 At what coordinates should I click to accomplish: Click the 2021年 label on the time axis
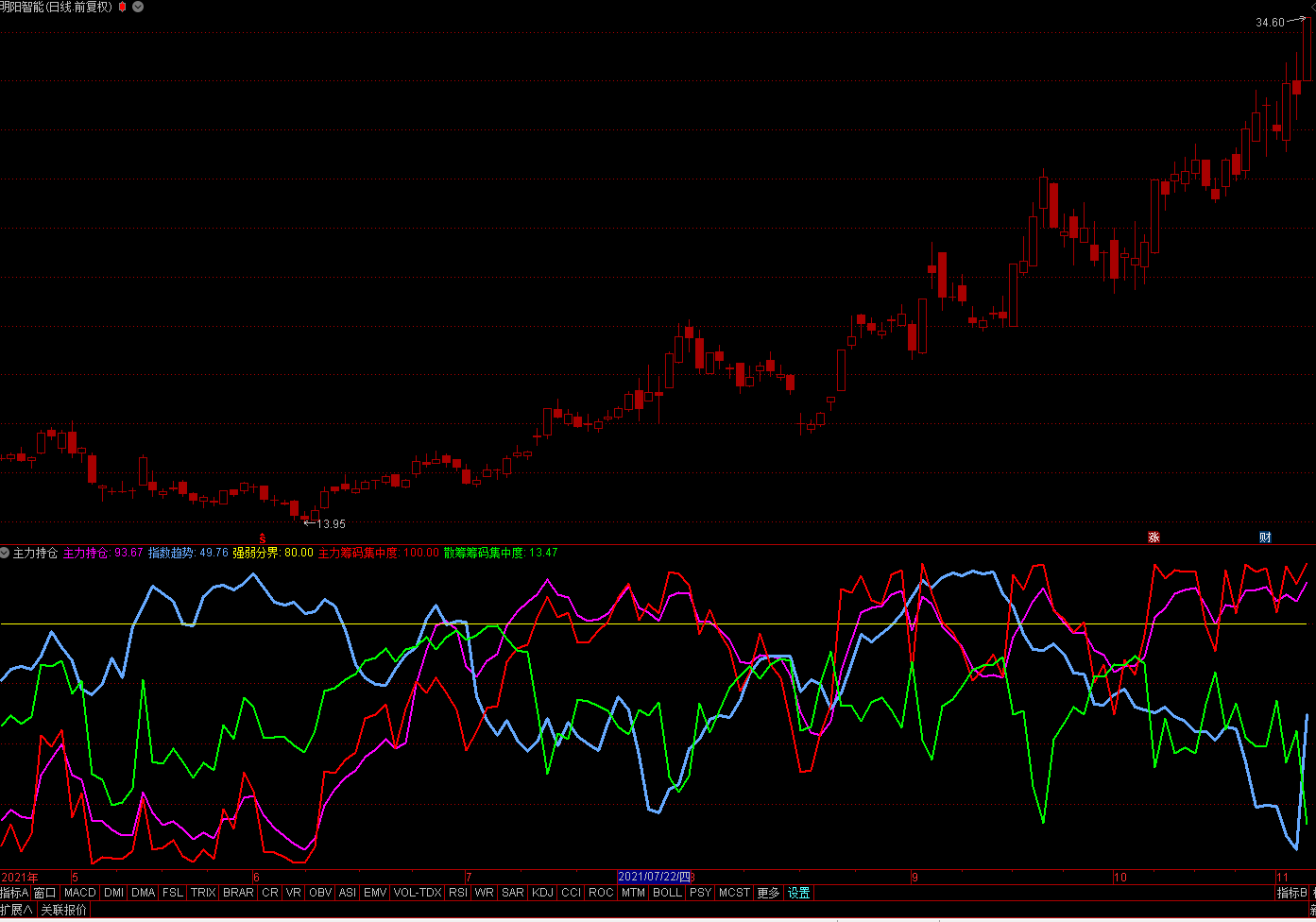pyautogui.click(x=20, y=878)
